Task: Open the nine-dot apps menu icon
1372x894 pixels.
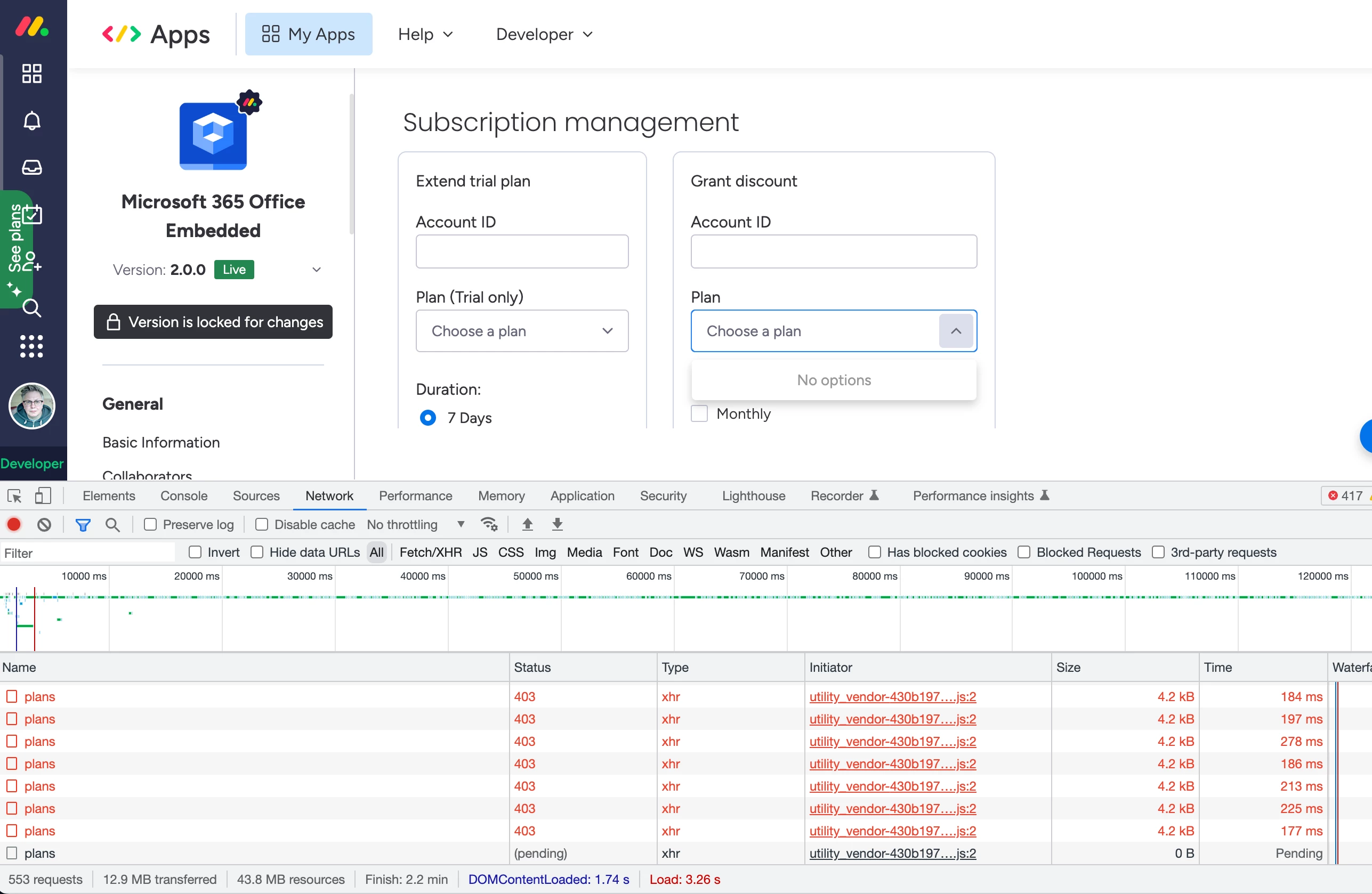Action: coord(31,346)
